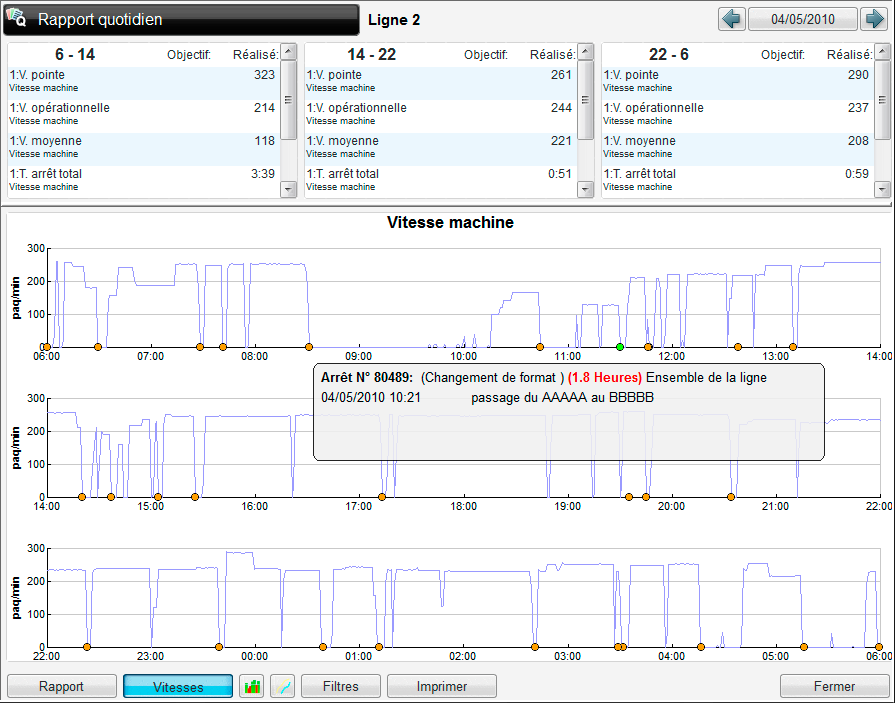Select the orange stop marker near 02:40
Image resolution: width=895 pixels, height=703 pixels.
pyautogui.click(x=535, y=647)
